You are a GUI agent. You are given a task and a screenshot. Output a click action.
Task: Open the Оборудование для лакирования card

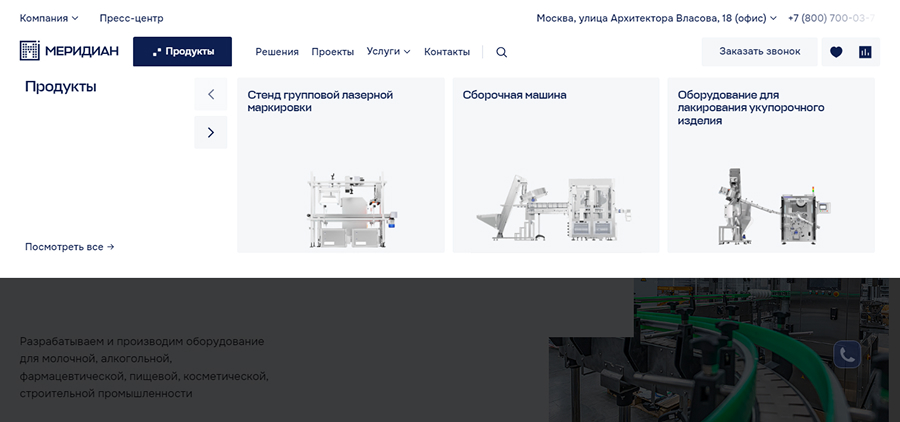pyautogui.click(x=771, y=165)
